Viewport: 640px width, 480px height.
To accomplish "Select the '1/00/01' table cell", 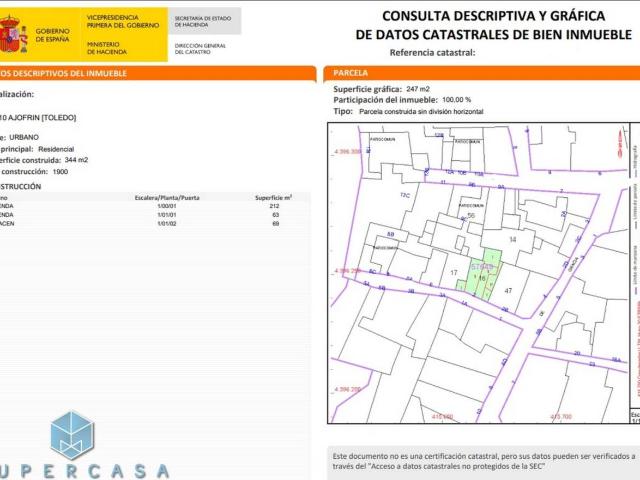I will coord(167,206).
